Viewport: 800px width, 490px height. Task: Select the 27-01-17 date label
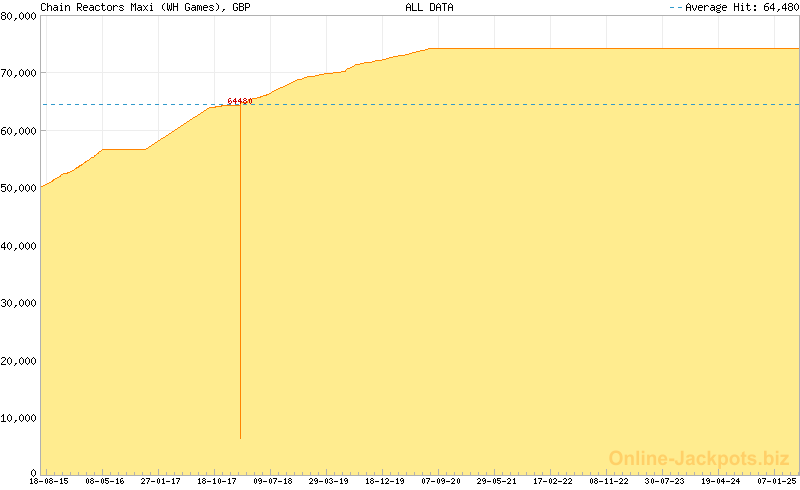point(161,481)
